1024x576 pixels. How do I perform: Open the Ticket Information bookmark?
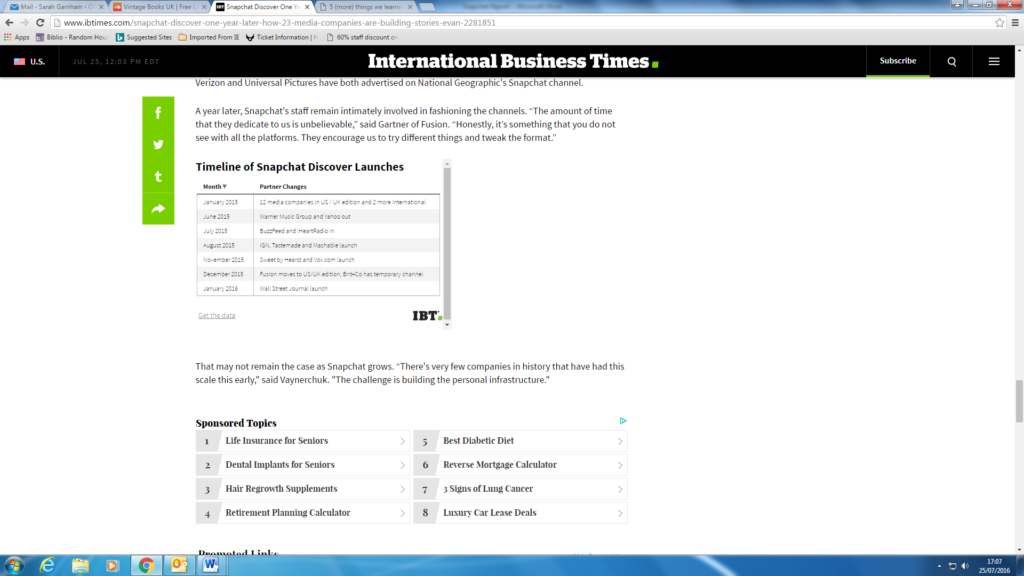[x=282, y=37]
